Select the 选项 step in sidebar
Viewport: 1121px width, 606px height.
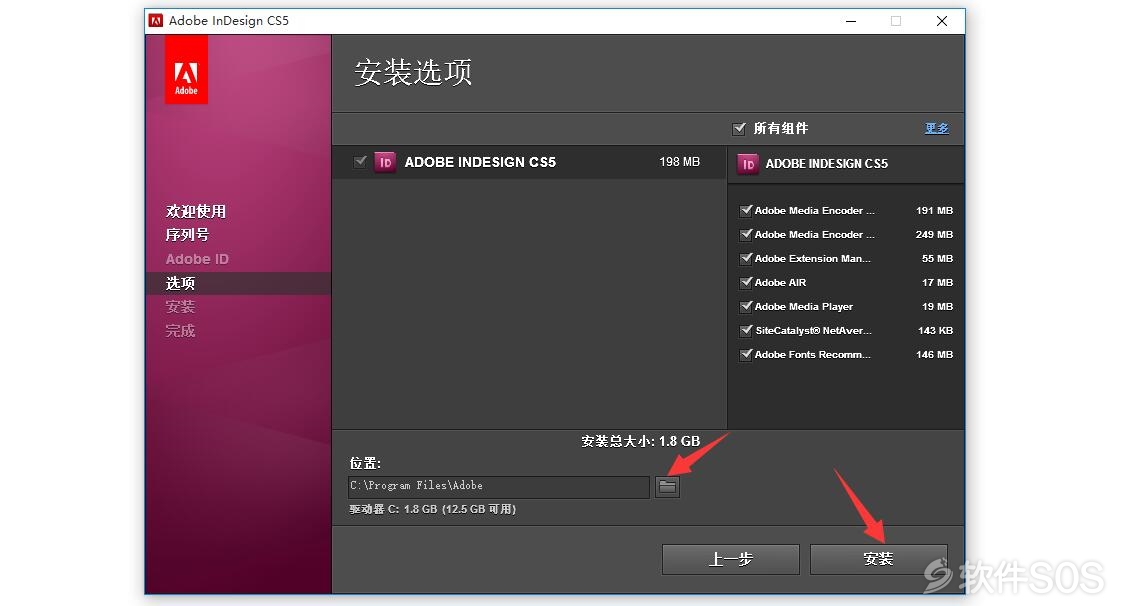(x=180, y=284)
